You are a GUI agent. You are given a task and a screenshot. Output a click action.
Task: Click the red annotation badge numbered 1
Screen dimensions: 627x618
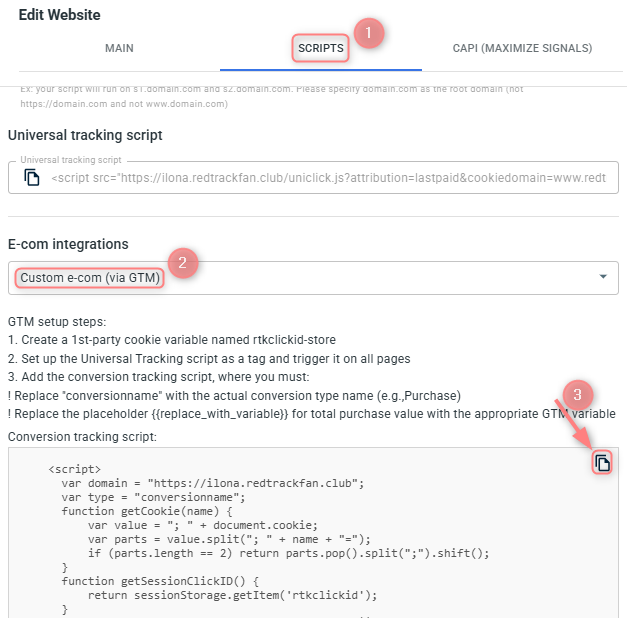(x=369, y=33)
